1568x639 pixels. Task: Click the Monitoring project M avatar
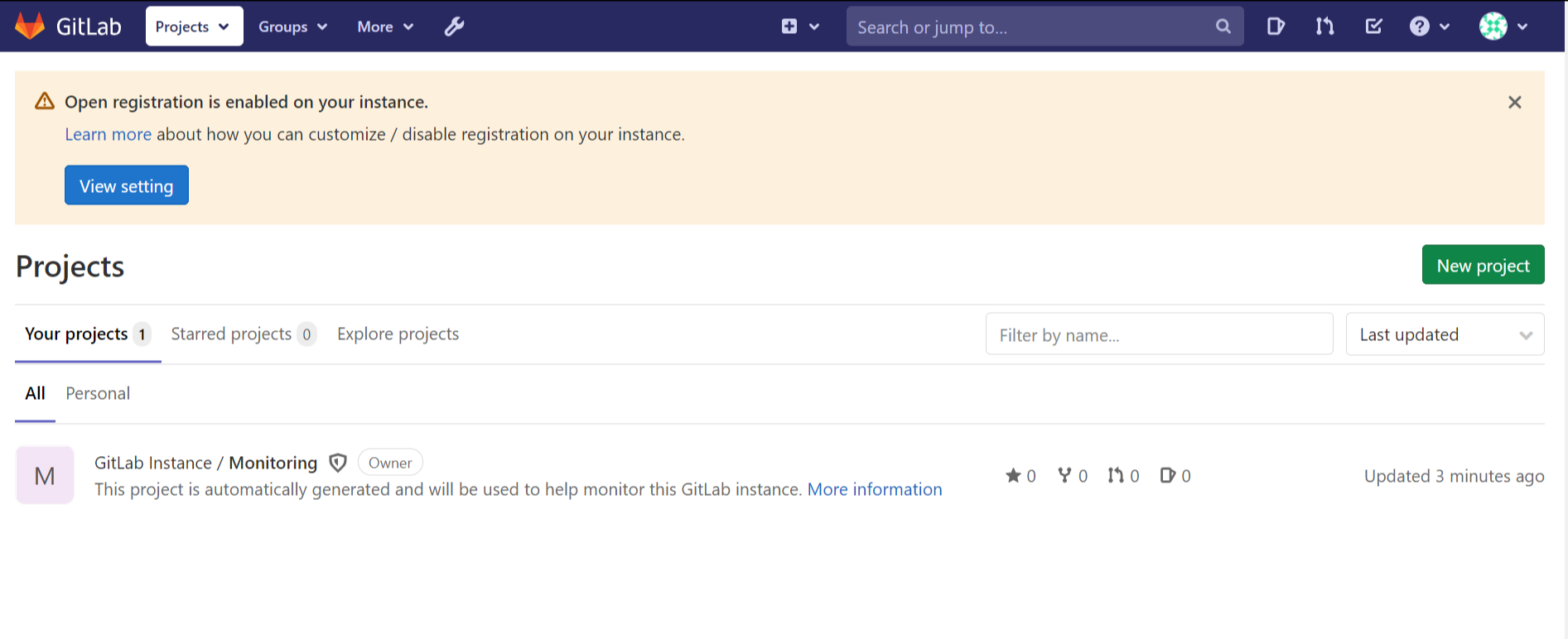pyautogui.click(x=45, y=475)
